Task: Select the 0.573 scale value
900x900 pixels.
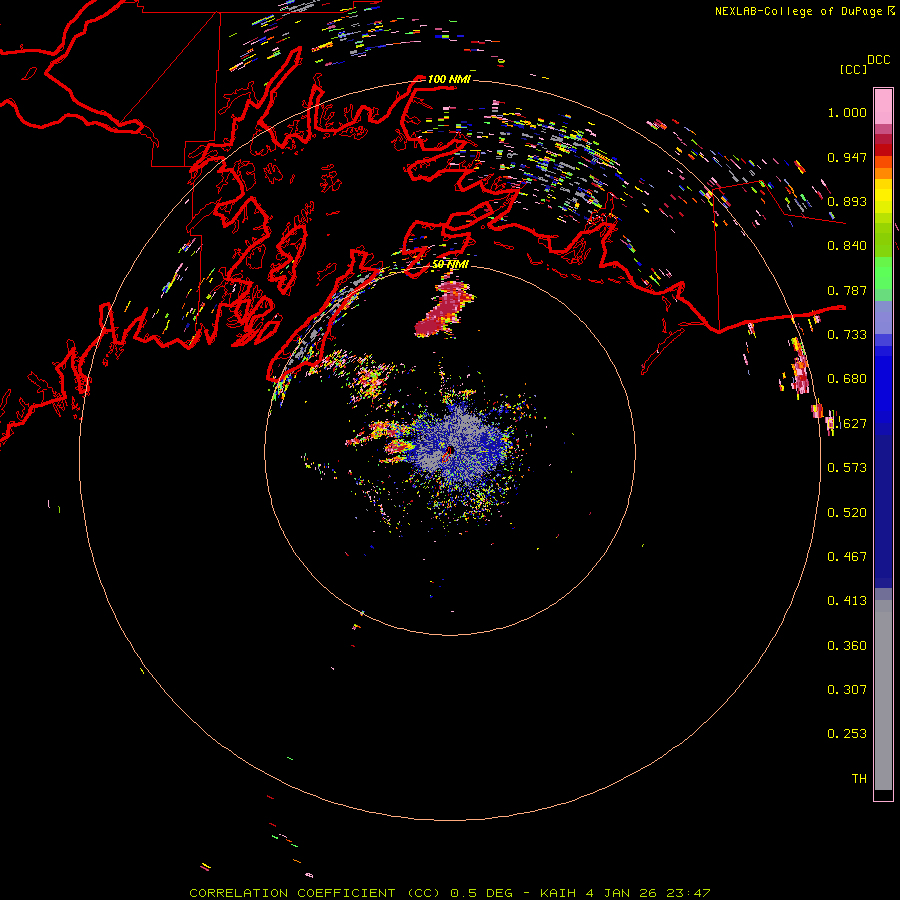Action: [x=847, y=468]
